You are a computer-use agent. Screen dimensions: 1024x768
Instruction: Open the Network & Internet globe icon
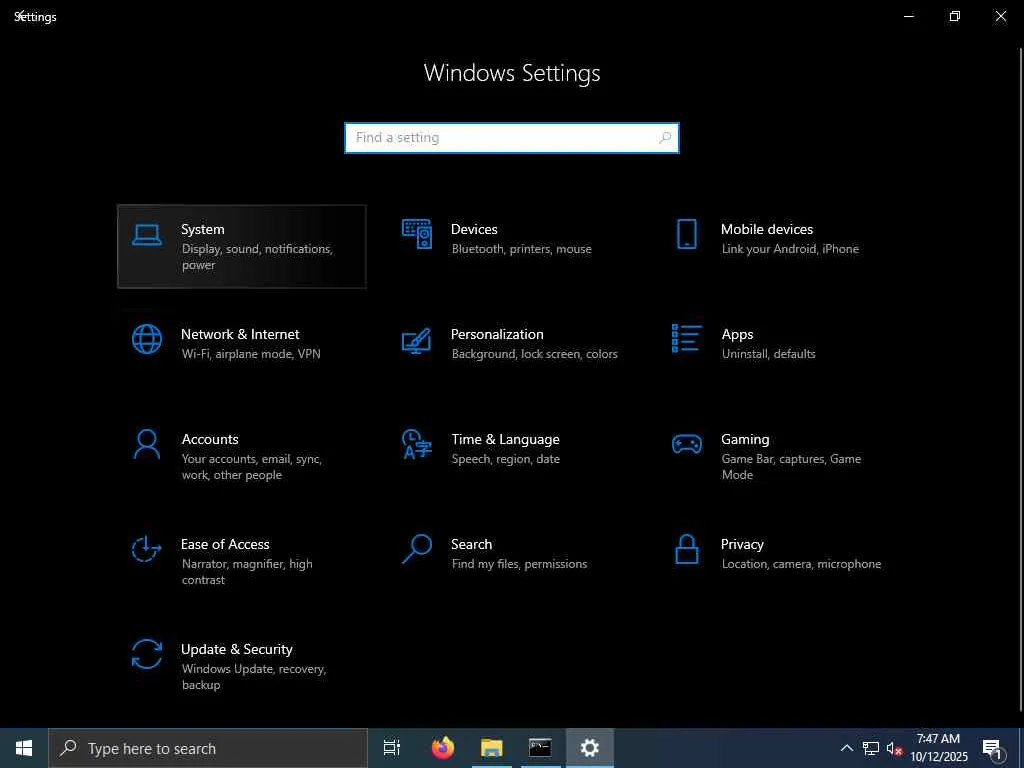point(147,339)
